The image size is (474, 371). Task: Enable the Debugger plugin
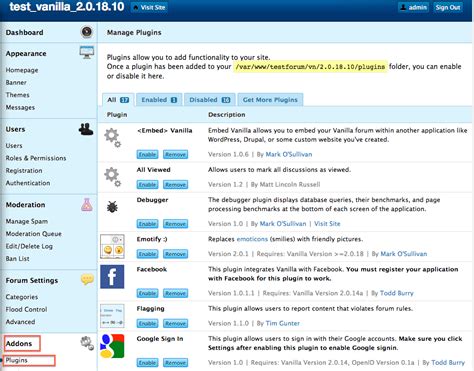tap(147, 224)
